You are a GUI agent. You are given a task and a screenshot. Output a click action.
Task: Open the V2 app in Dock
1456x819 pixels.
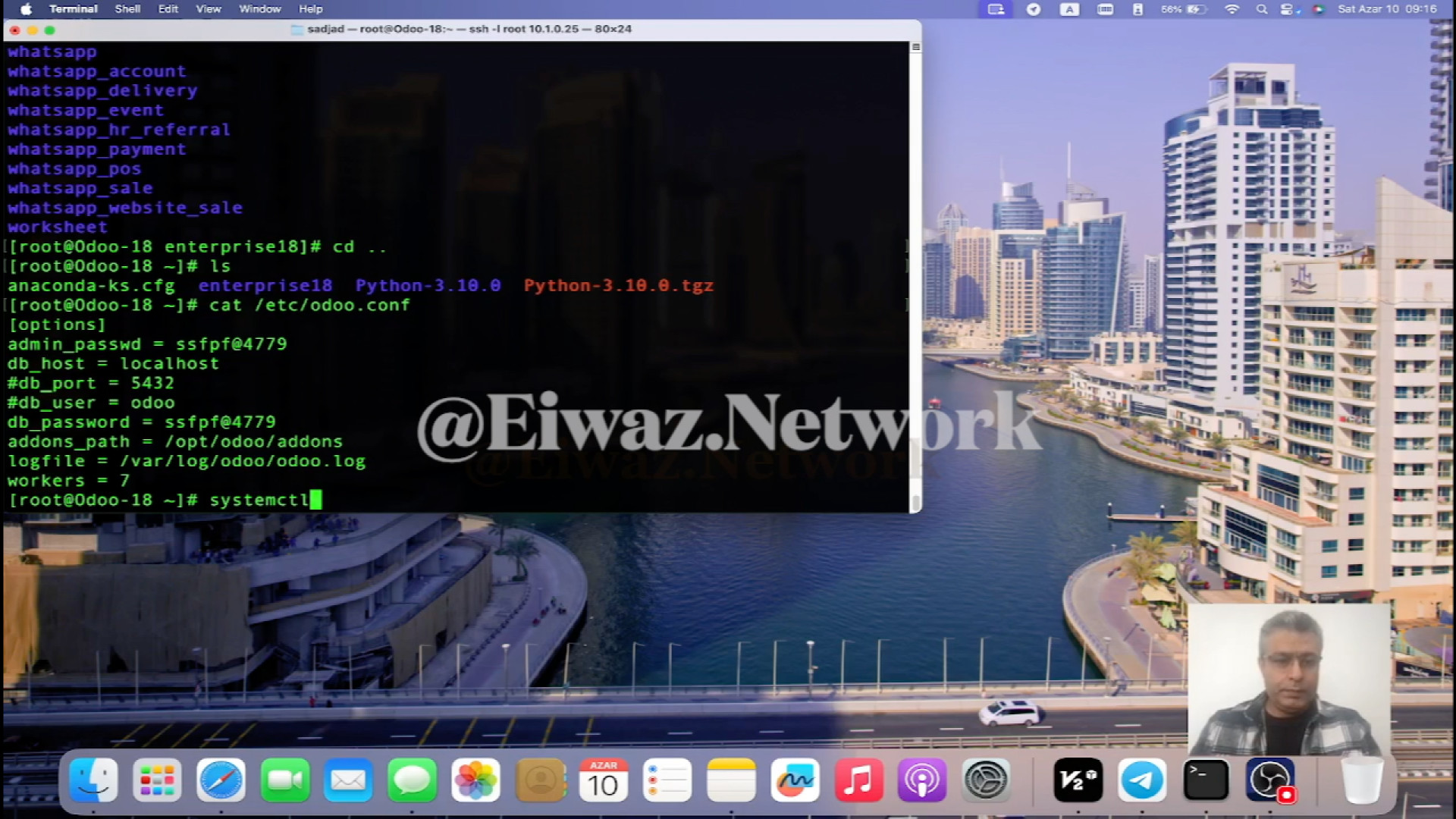click(1078, 780)
